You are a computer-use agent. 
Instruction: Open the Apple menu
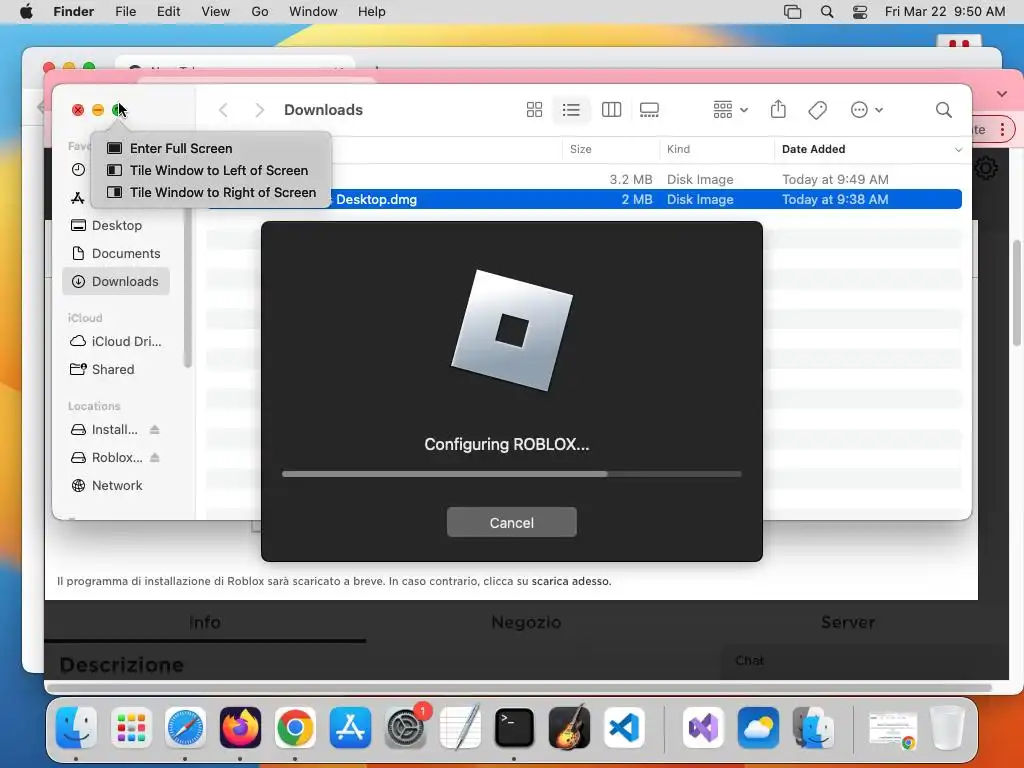coord(26,12)
